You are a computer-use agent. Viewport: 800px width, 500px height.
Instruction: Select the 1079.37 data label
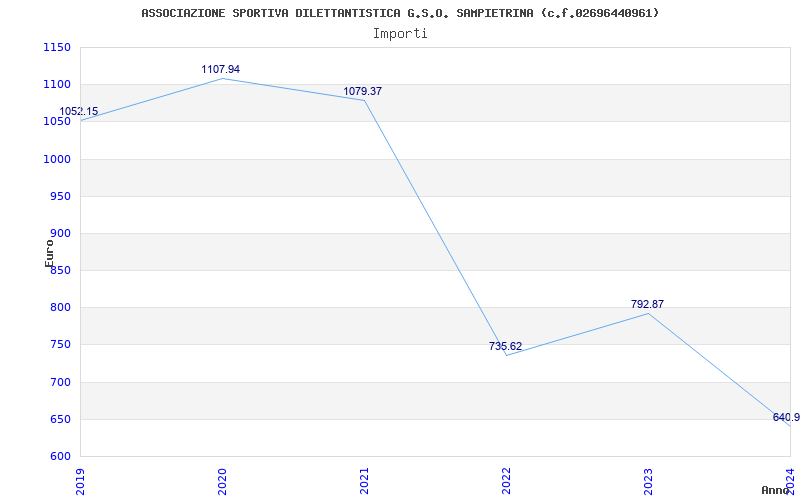point(362,91)
